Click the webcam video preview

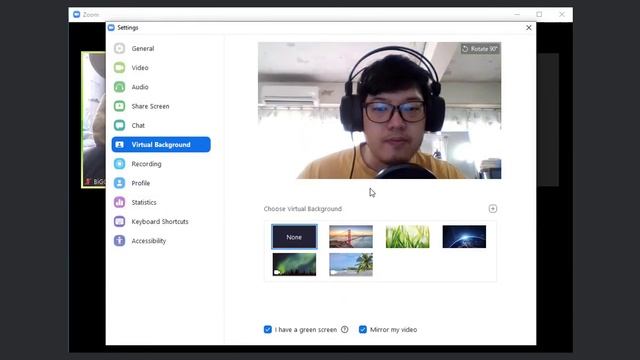pyautogui.click(x=380, y=110)
